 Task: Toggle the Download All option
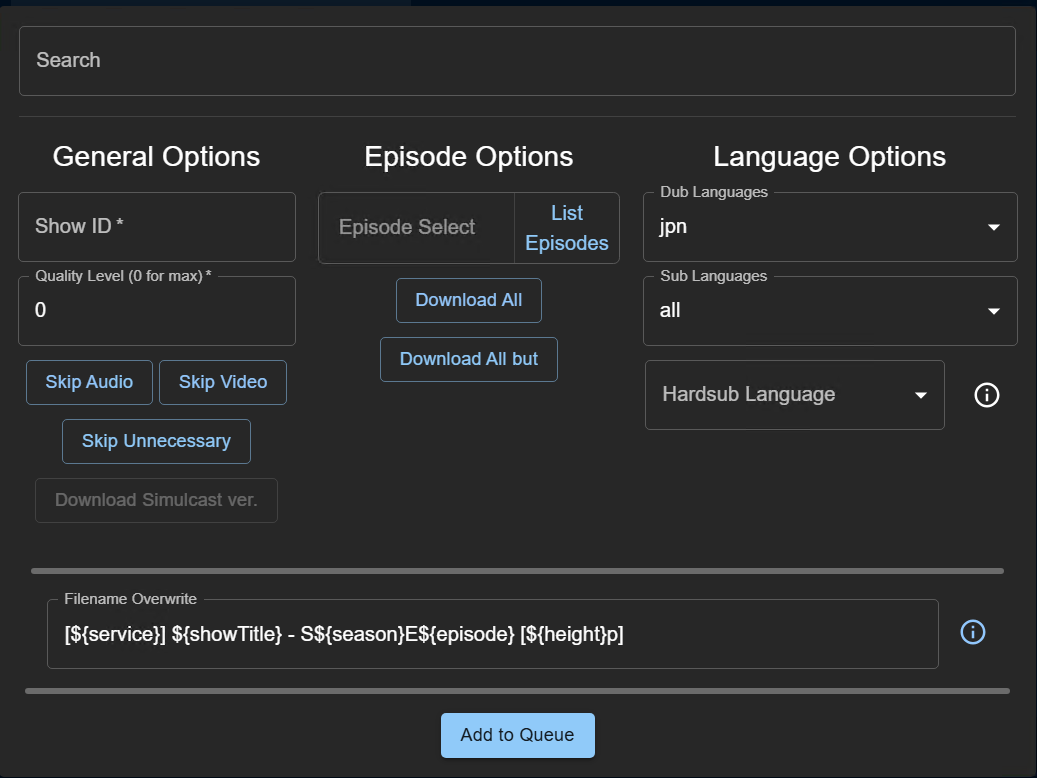point(468,300)
